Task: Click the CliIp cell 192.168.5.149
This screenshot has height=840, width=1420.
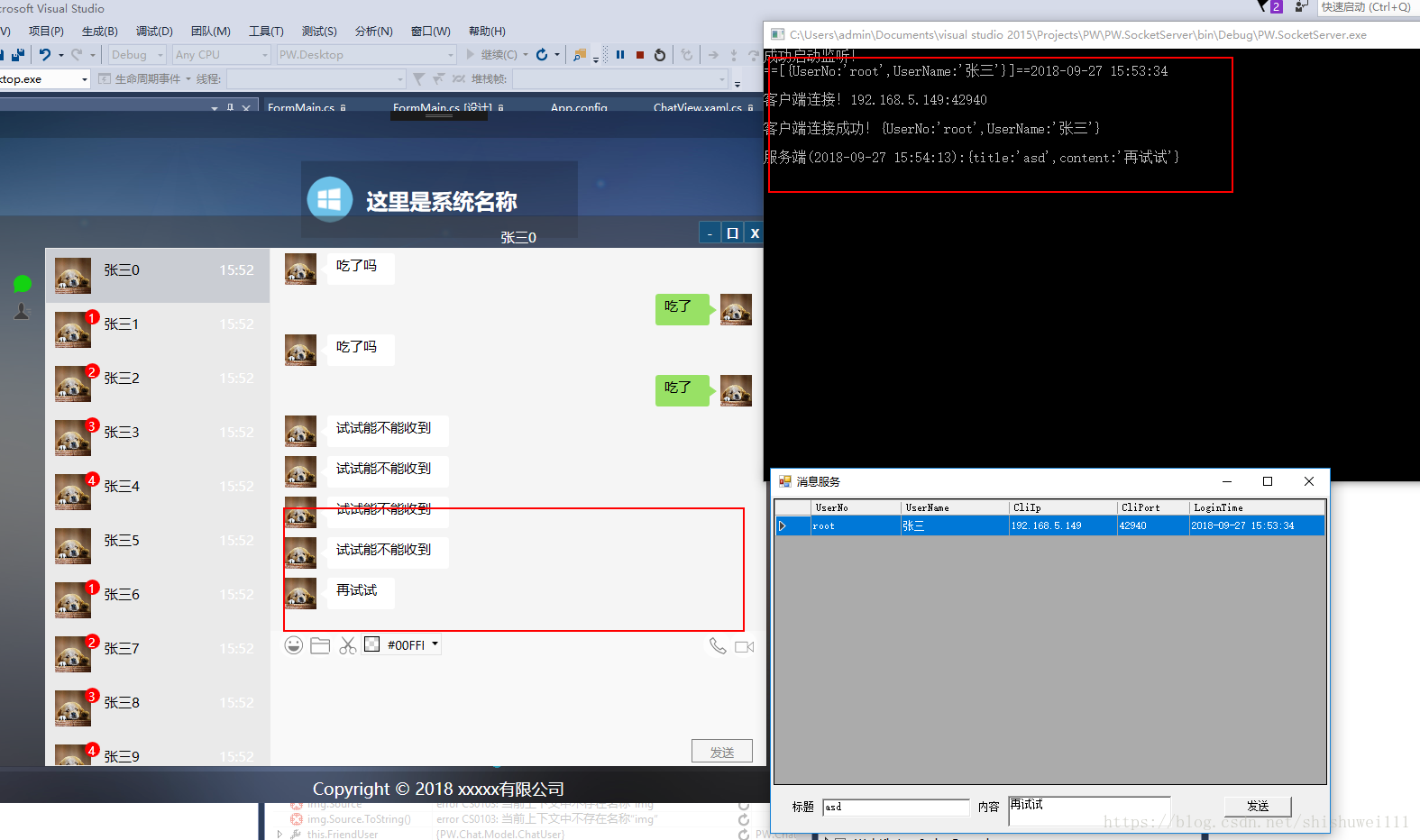Action: pos(1063,525)
